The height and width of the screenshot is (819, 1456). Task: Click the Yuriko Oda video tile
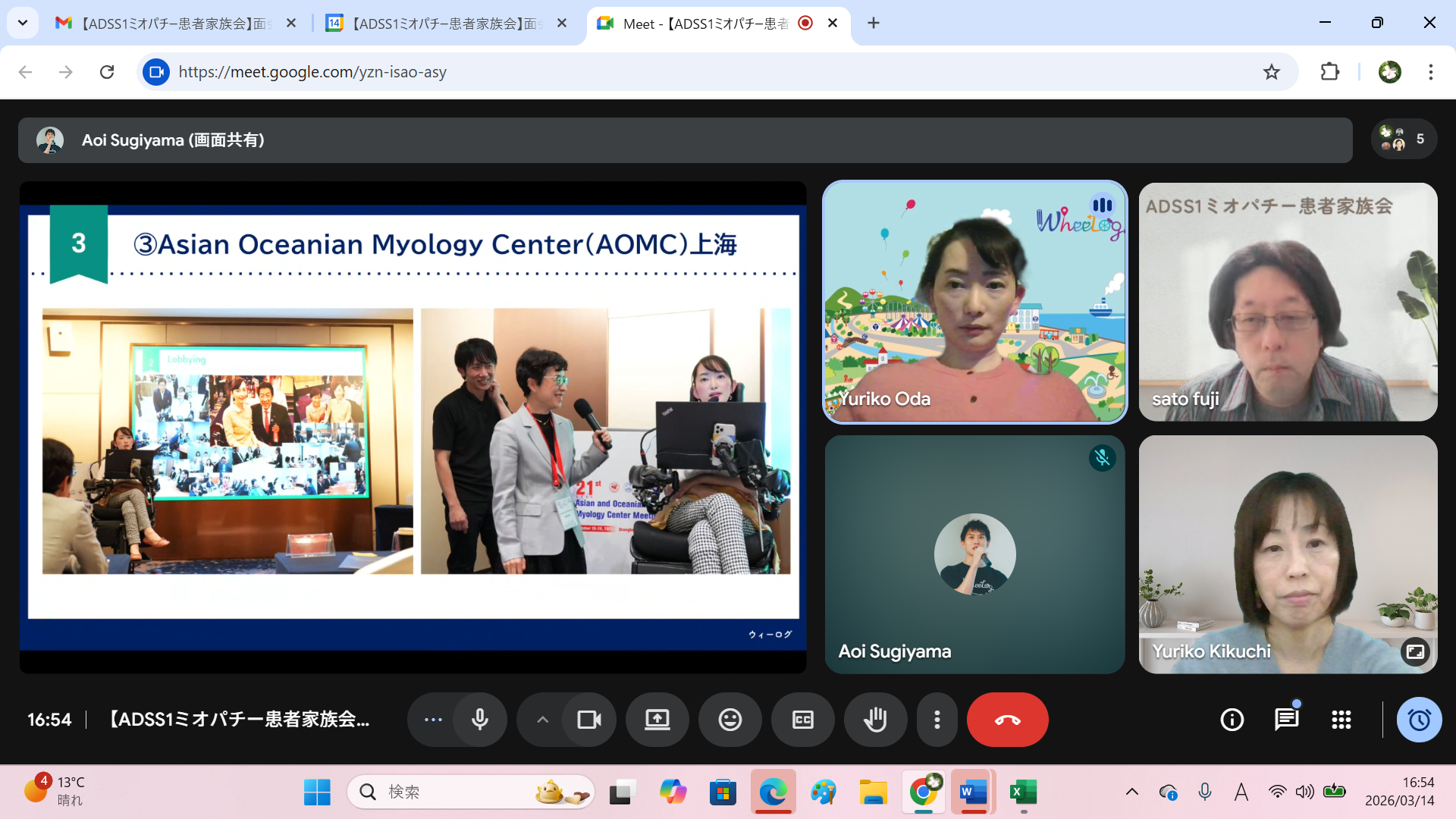pos(974,302)
